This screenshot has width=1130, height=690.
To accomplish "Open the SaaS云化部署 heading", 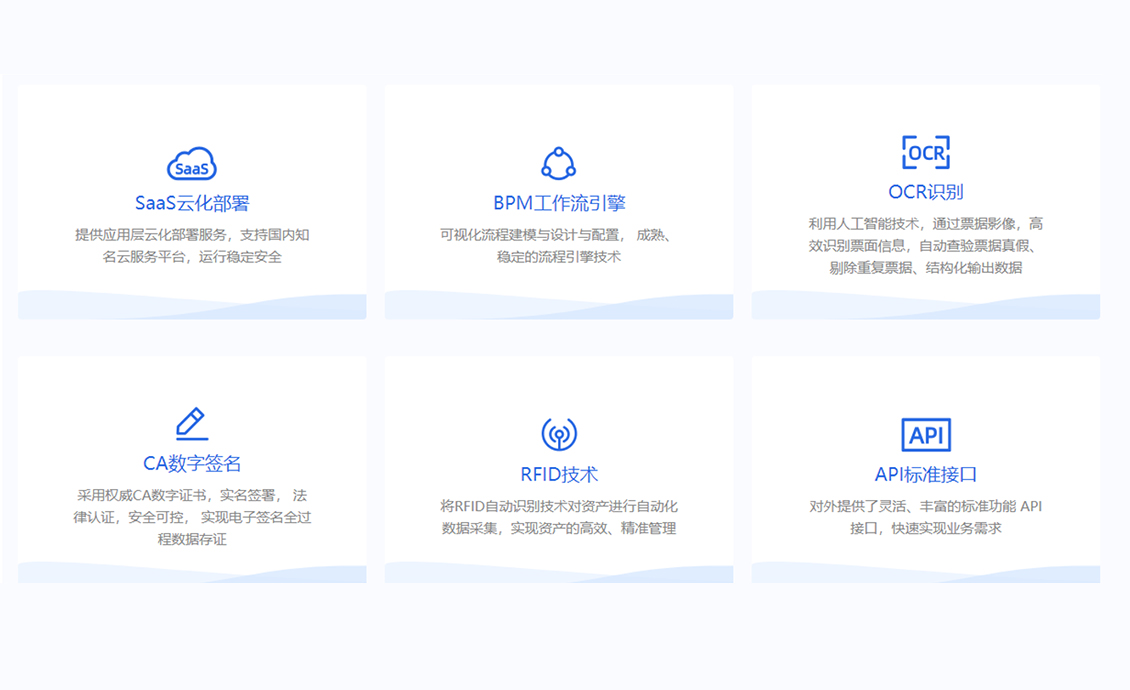I will (192, 203).
